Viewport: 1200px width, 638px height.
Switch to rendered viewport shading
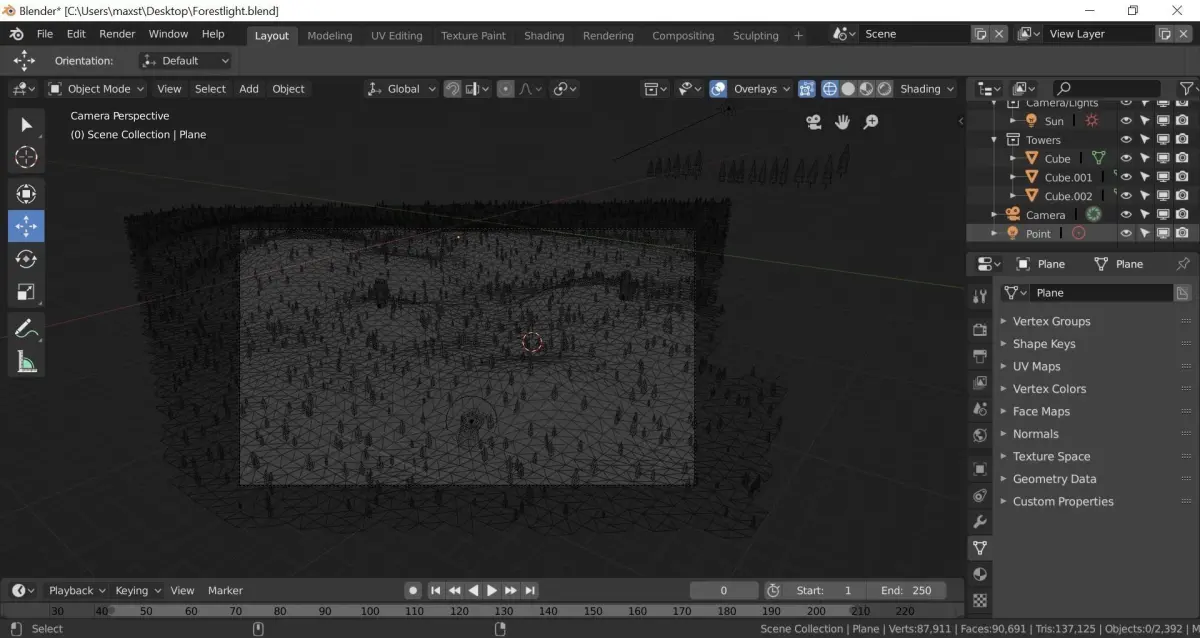click(884, 89)
